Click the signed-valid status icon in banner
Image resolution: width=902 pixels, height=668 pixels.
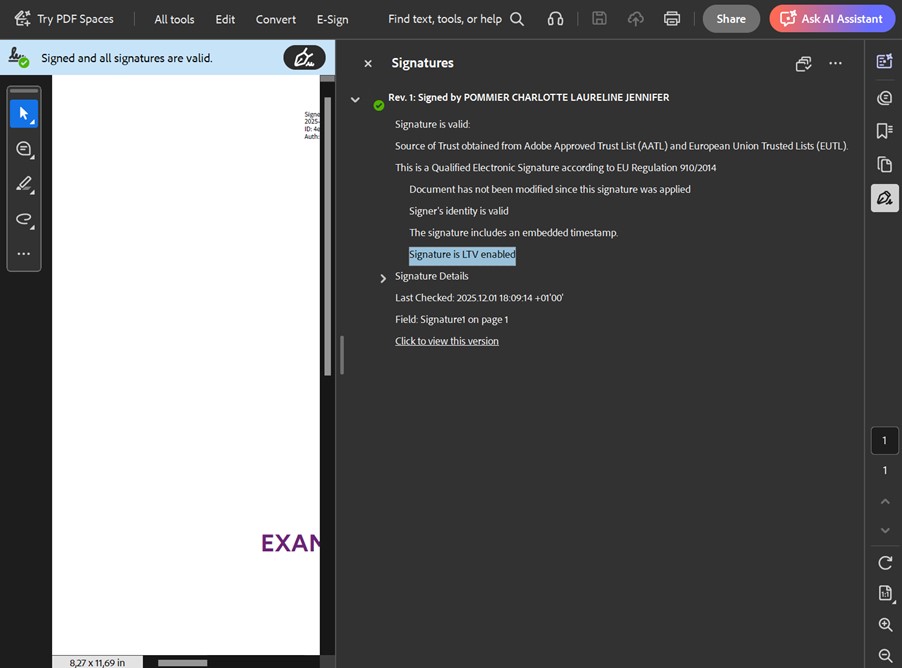point(18,58)
